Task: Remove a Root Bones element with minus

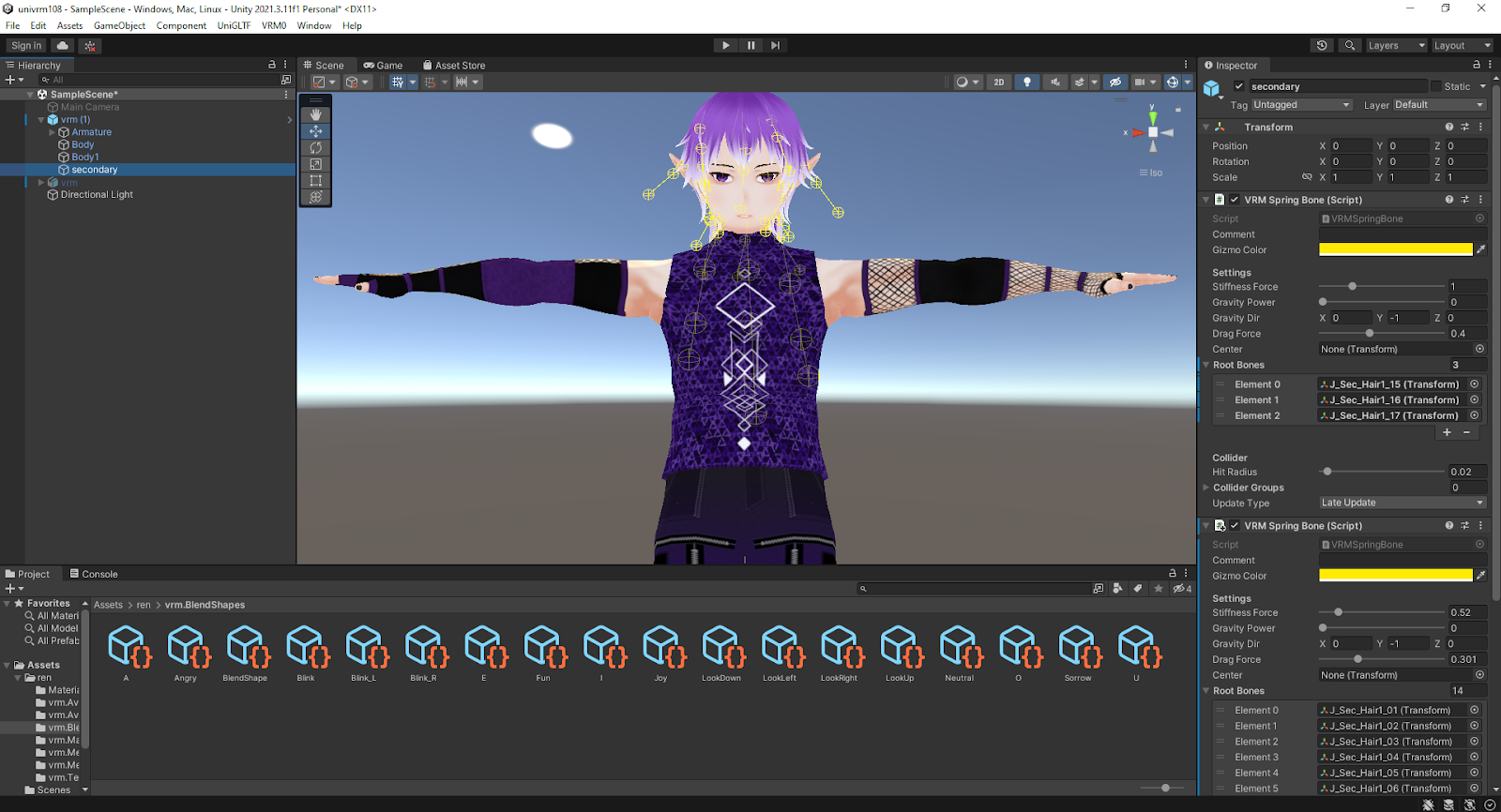Action: (x=1467, y=432)
